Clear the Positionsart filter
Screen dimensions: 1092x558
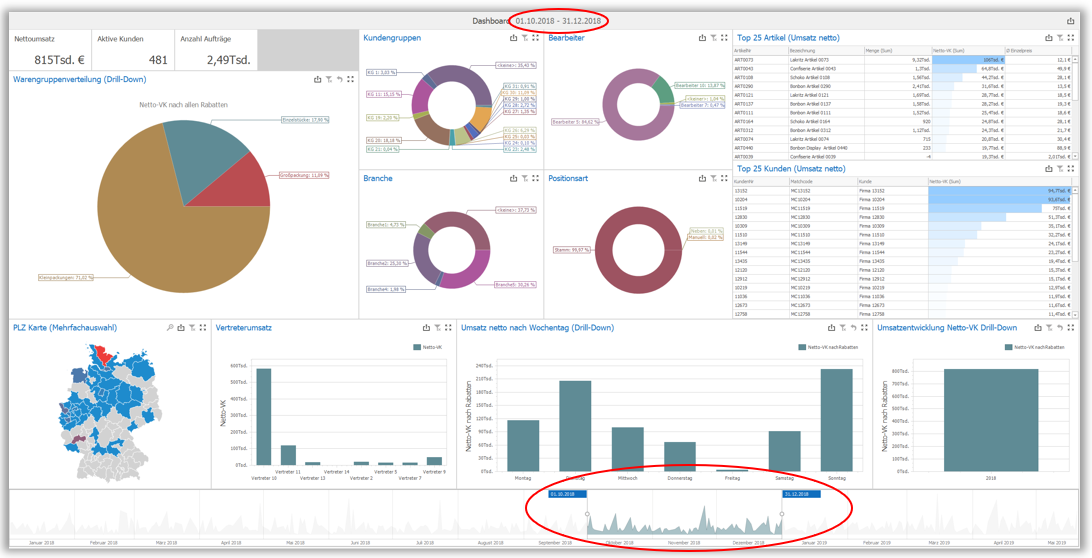(713, 178)
